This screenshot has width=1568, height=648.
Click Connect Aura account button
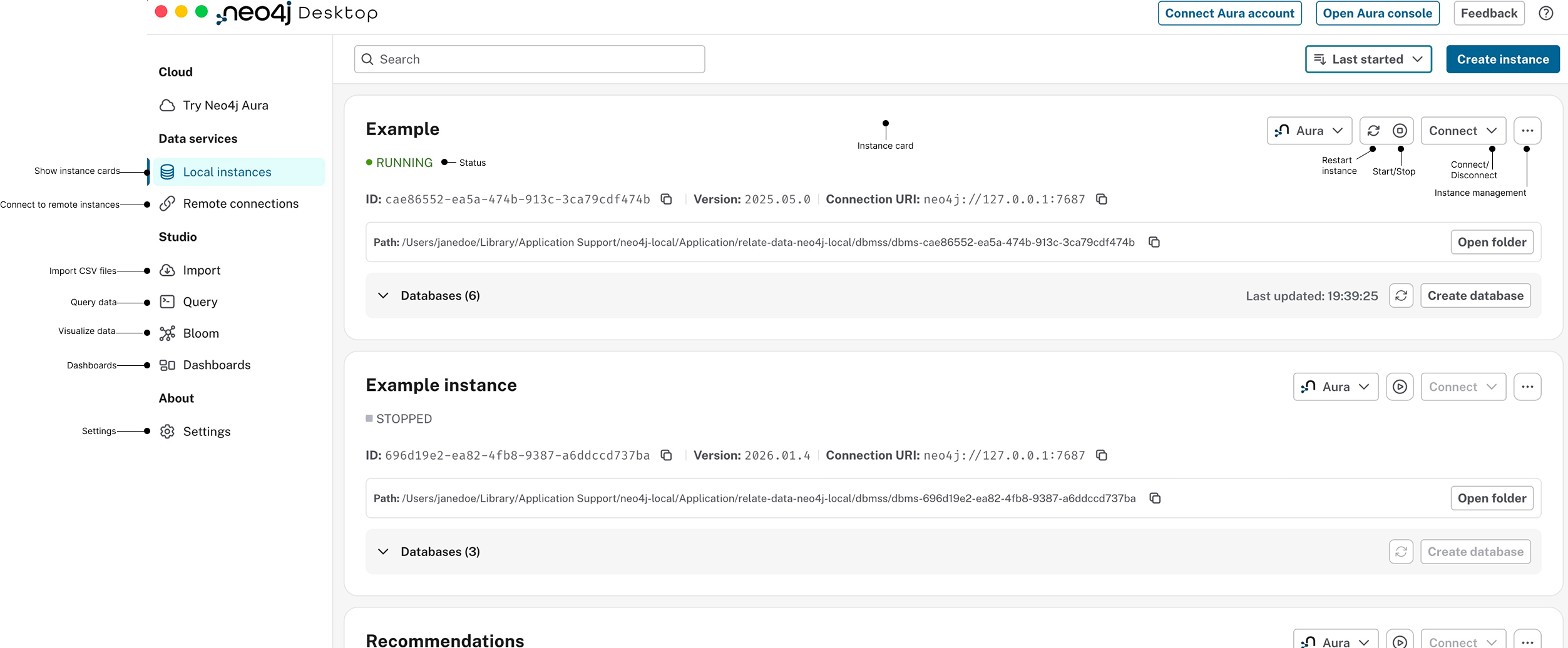(1229, 13)
